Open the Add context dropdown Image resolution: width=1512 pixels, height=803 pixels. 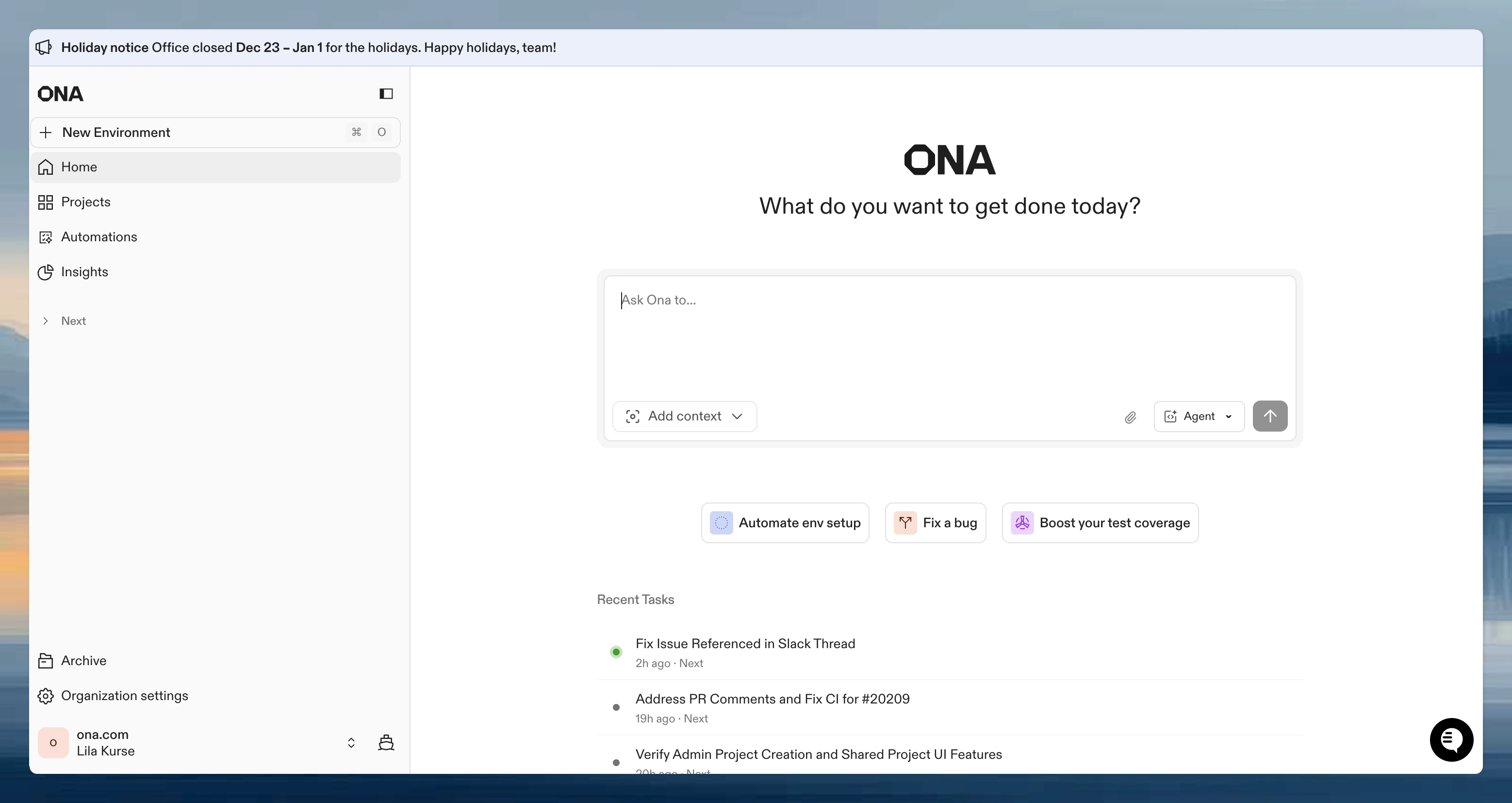pyautogui.click(x=684, y=417)
